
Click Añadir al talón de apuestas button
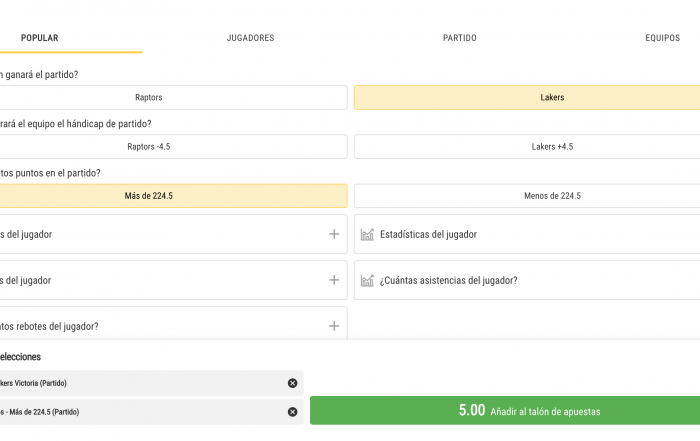pos(505,410)
